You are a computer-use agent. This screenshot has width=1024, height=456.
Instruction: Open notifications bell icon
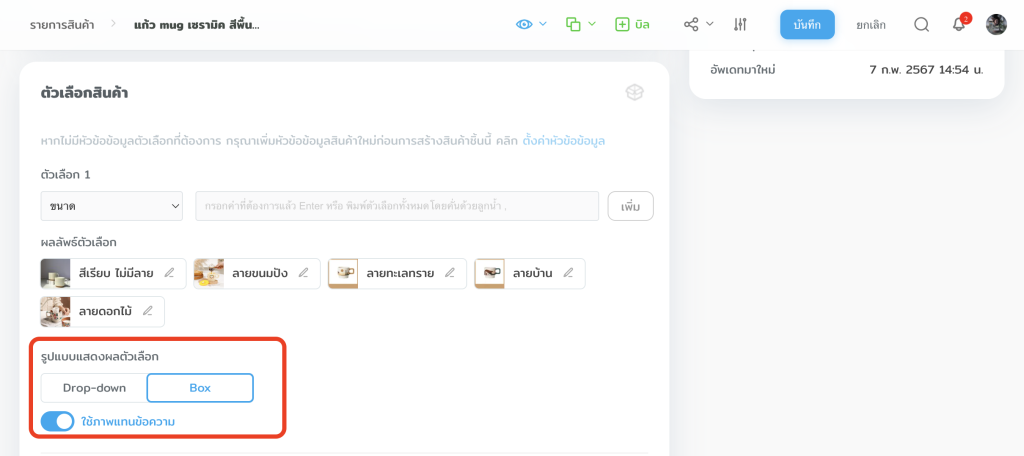tap(958, 25)
